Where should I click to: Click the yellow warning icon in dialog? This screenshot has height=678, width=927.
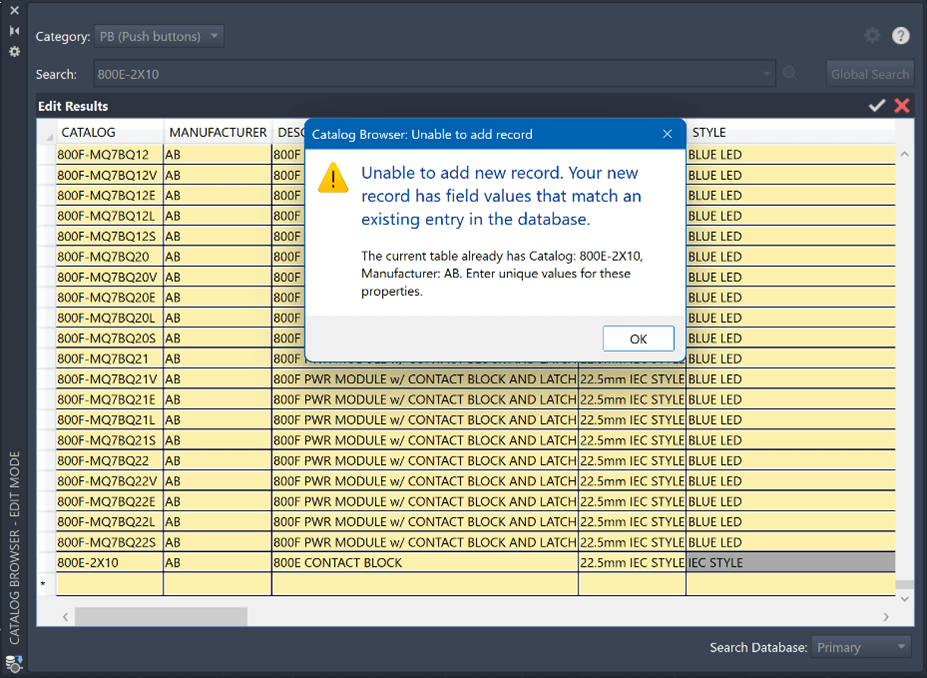333,178
